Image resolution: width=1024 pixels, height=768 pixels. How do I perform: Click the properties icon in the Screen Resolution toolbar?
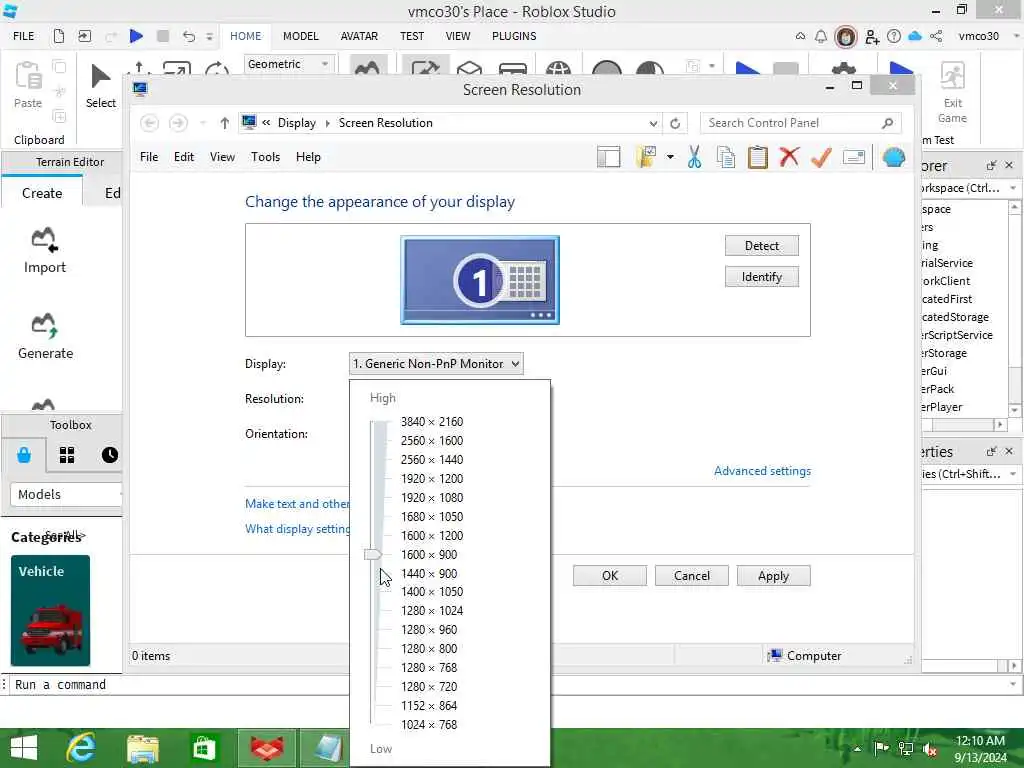click(x=854, y=157)
